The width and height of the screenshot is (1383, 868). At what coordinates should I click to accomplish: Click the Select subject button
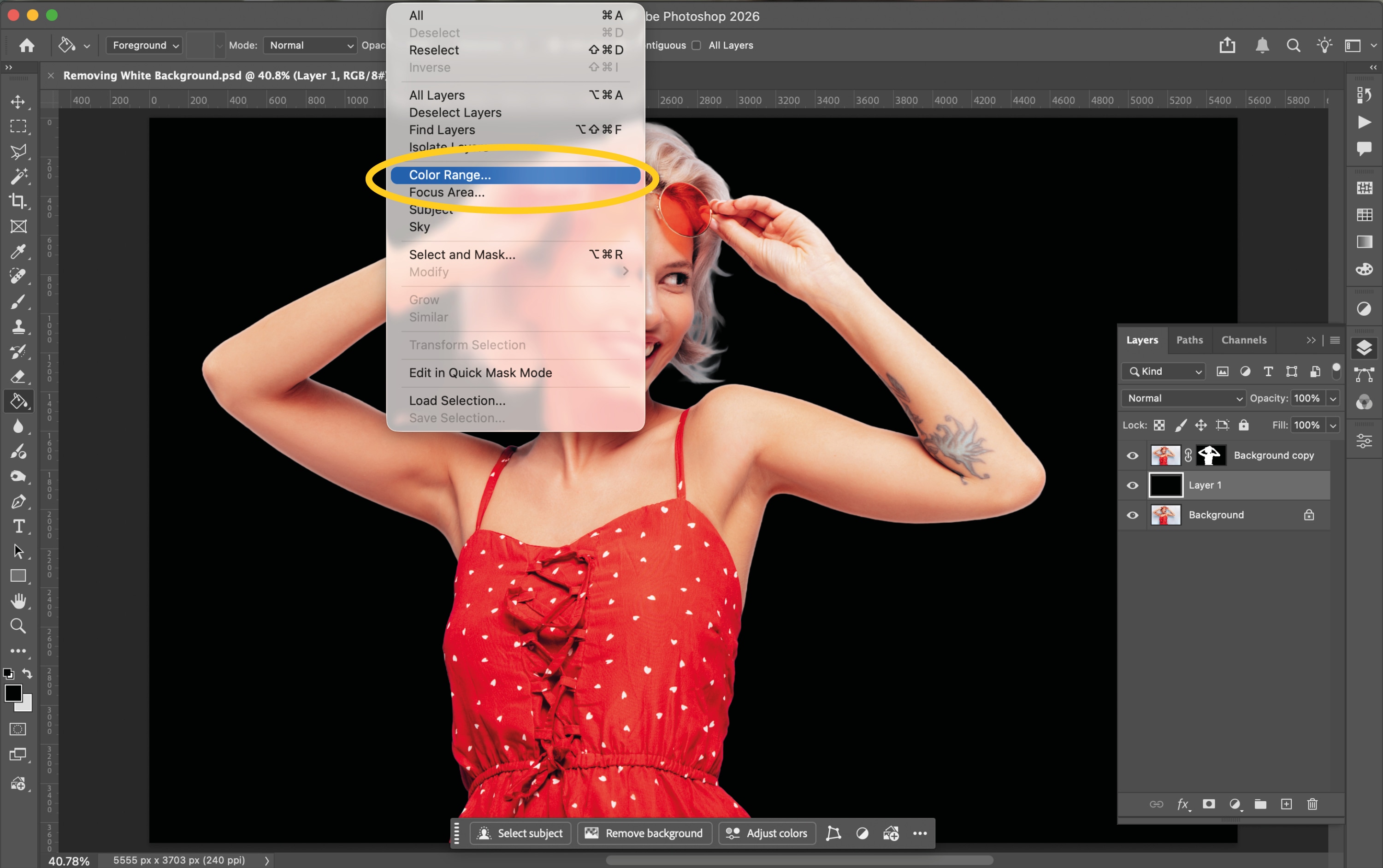[x=520, y=833]
